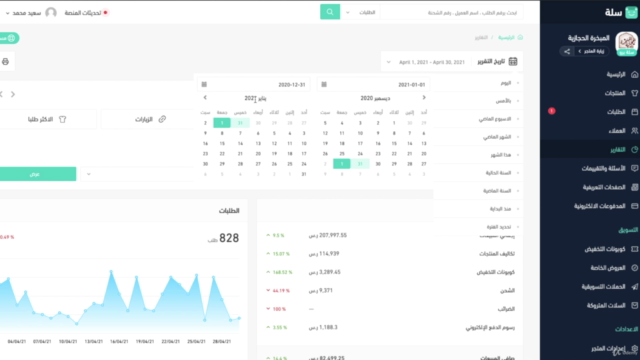Viewport: 640px width, 360px height.
Task: Click the green globe language button
Action: point(9,38)
